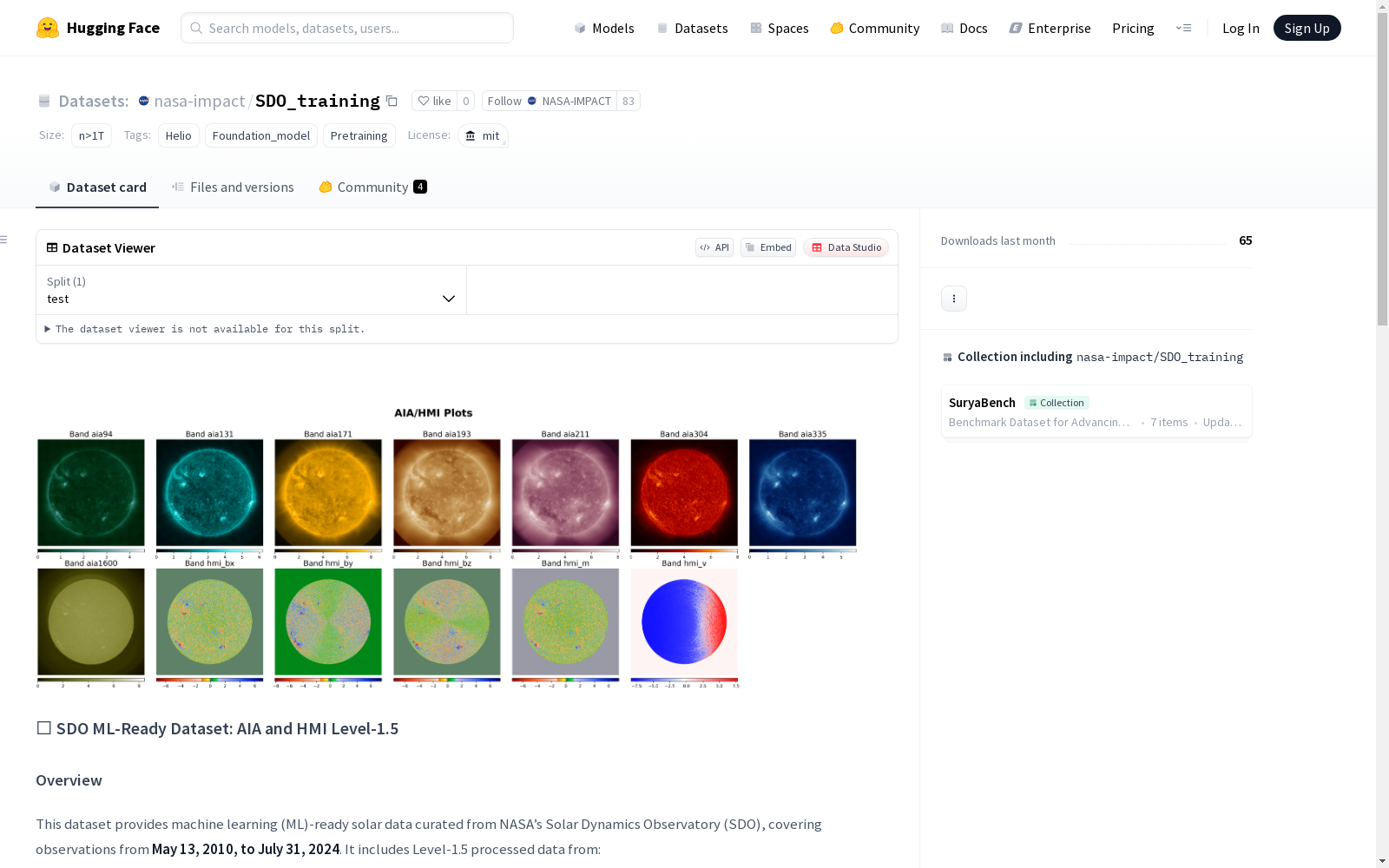Expand the dataset viewer not available message
Viewport: 1389px width, 868px height.
[x=204, y=329]
